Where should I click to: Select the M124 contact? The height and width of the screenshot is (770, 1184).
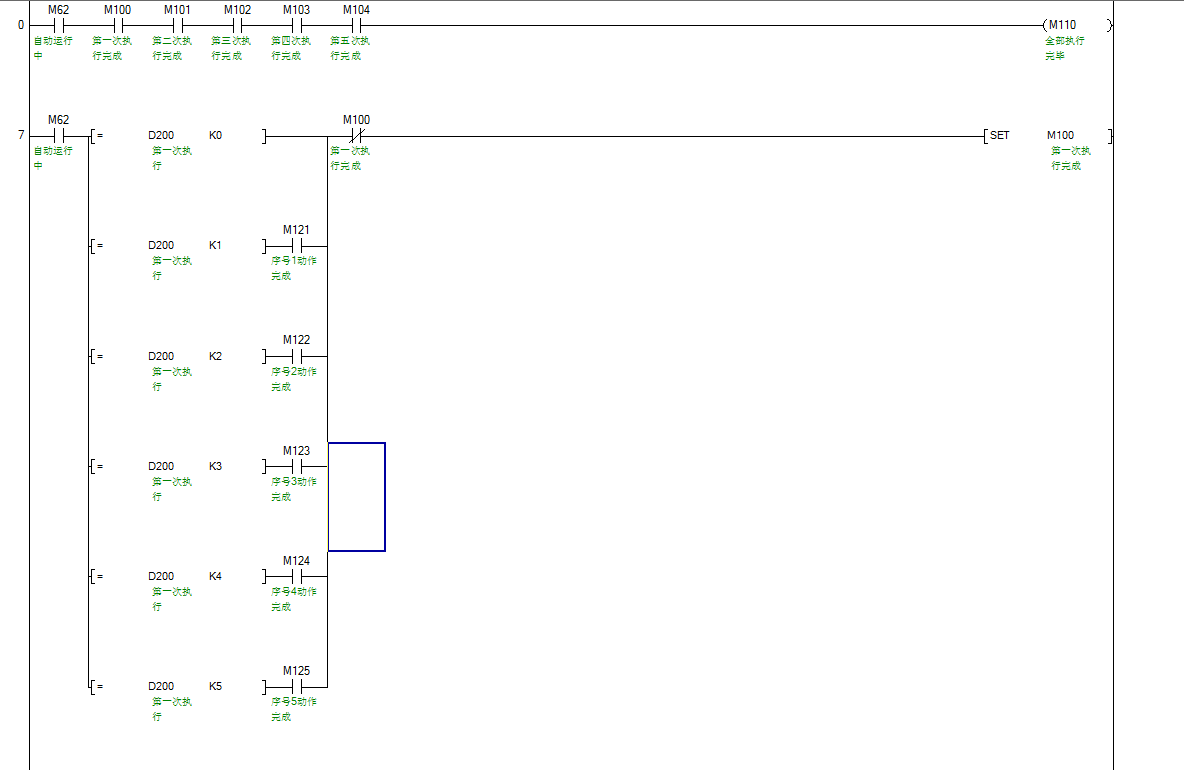pyautogui.click(x=296, y=577)
